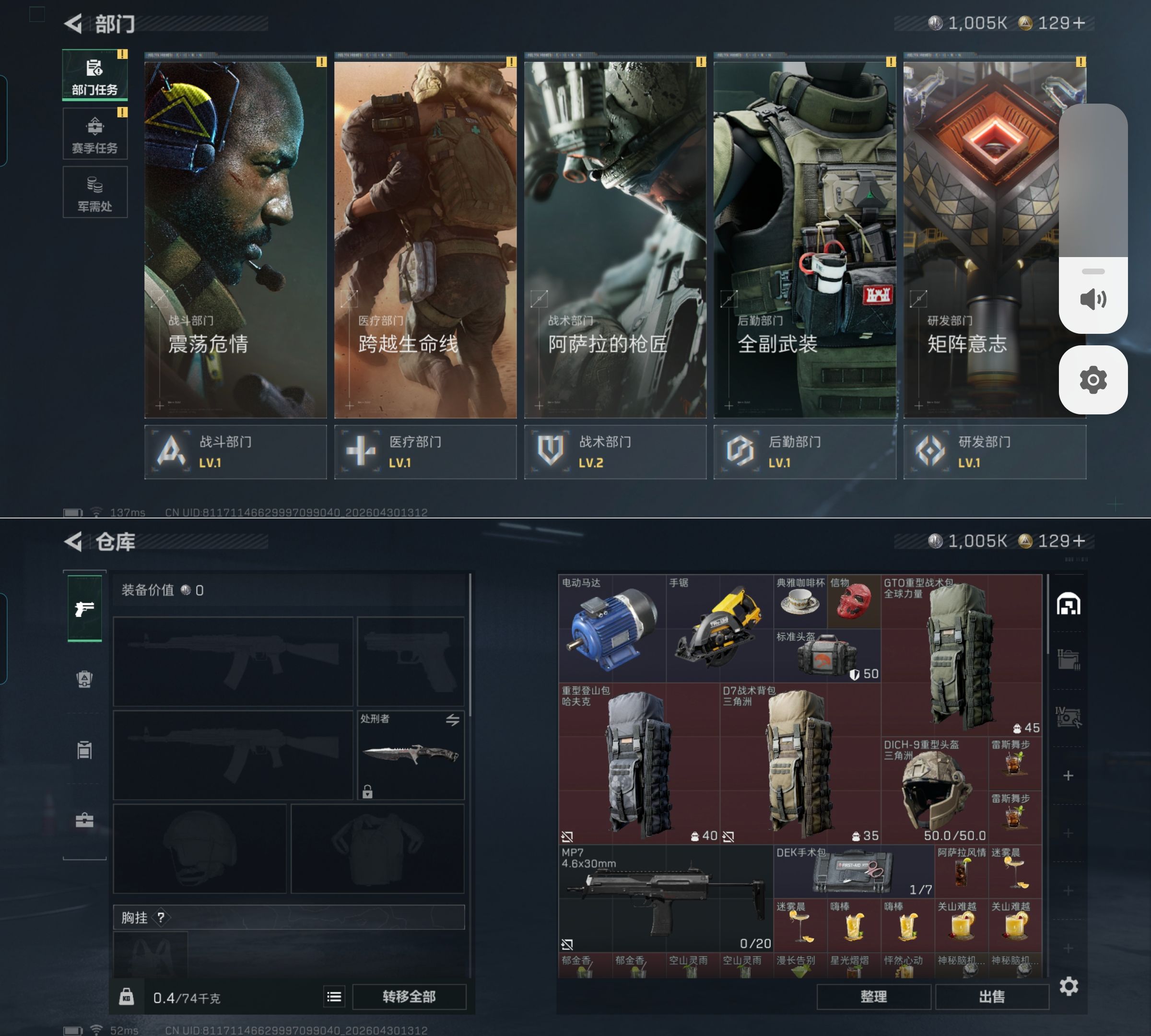This screenshot has height=1036, width=1151.
Task: Open the 震荡危情 mission card
Action: coord(235,239)
